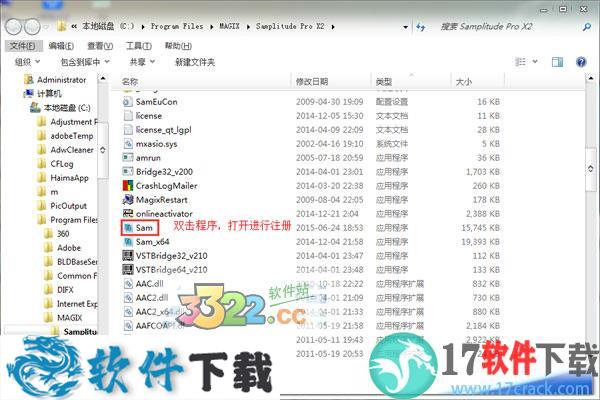Select the VSTBridge32_v210 application icon
The height and width of the screenshot is (400, 600).
point(128,256)
